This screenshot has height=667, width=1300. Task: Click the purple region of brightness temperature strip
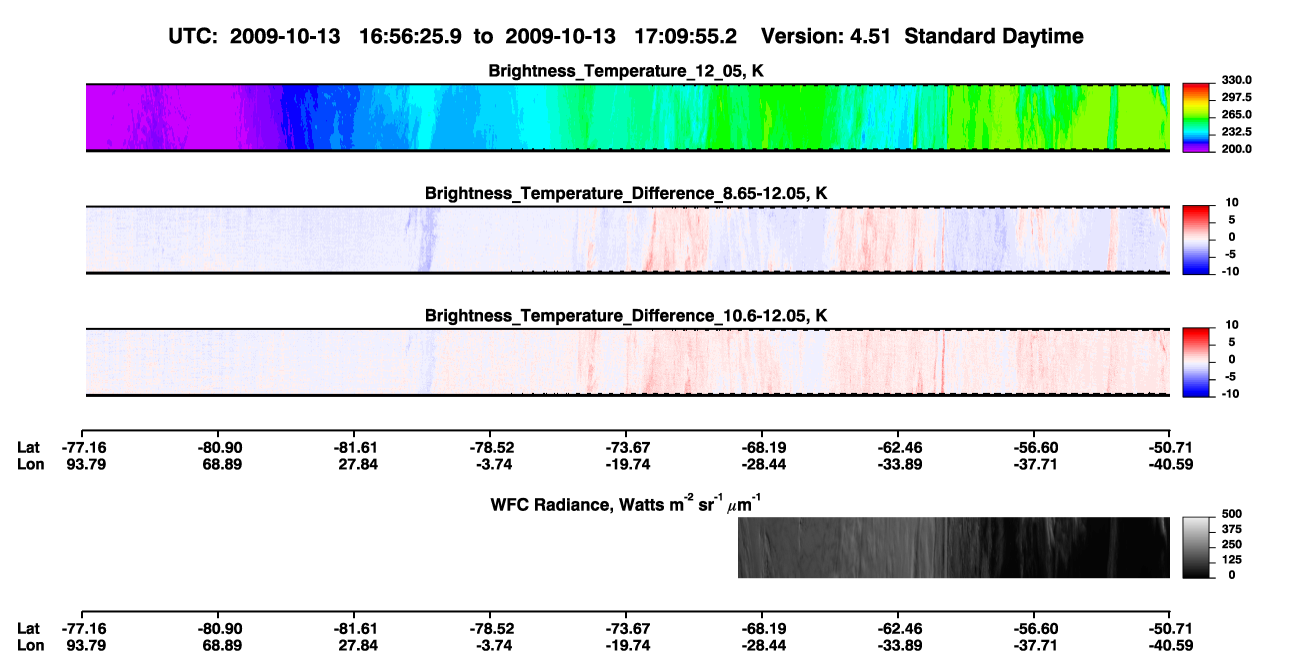(x=160, y=118)
